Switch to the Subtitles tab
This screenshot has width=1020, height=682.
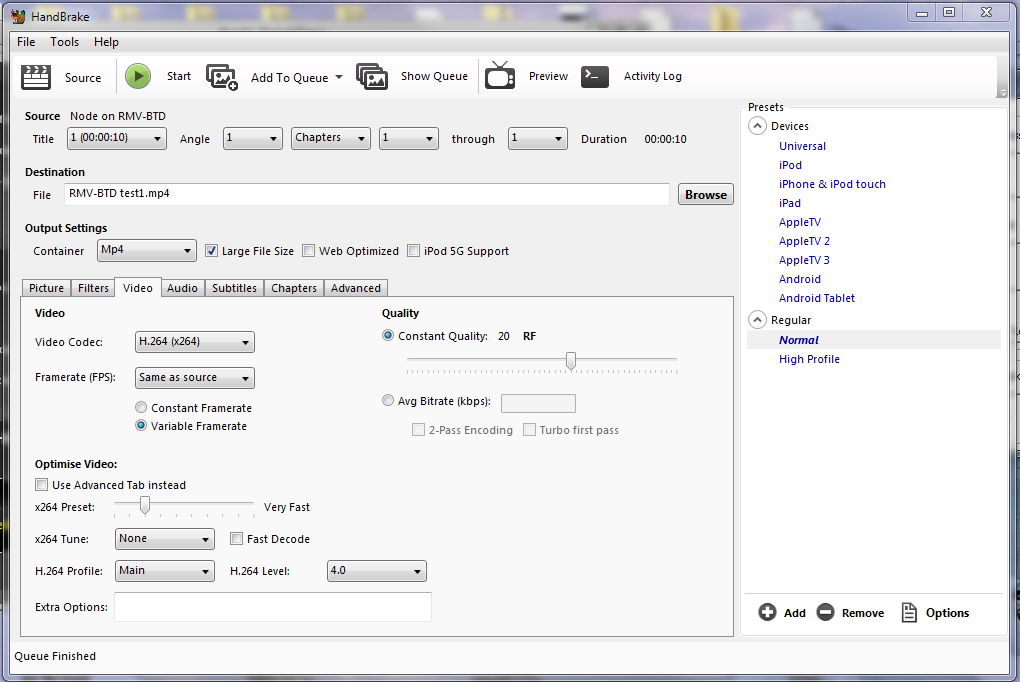pyautogui.click(x=234, y=288)
